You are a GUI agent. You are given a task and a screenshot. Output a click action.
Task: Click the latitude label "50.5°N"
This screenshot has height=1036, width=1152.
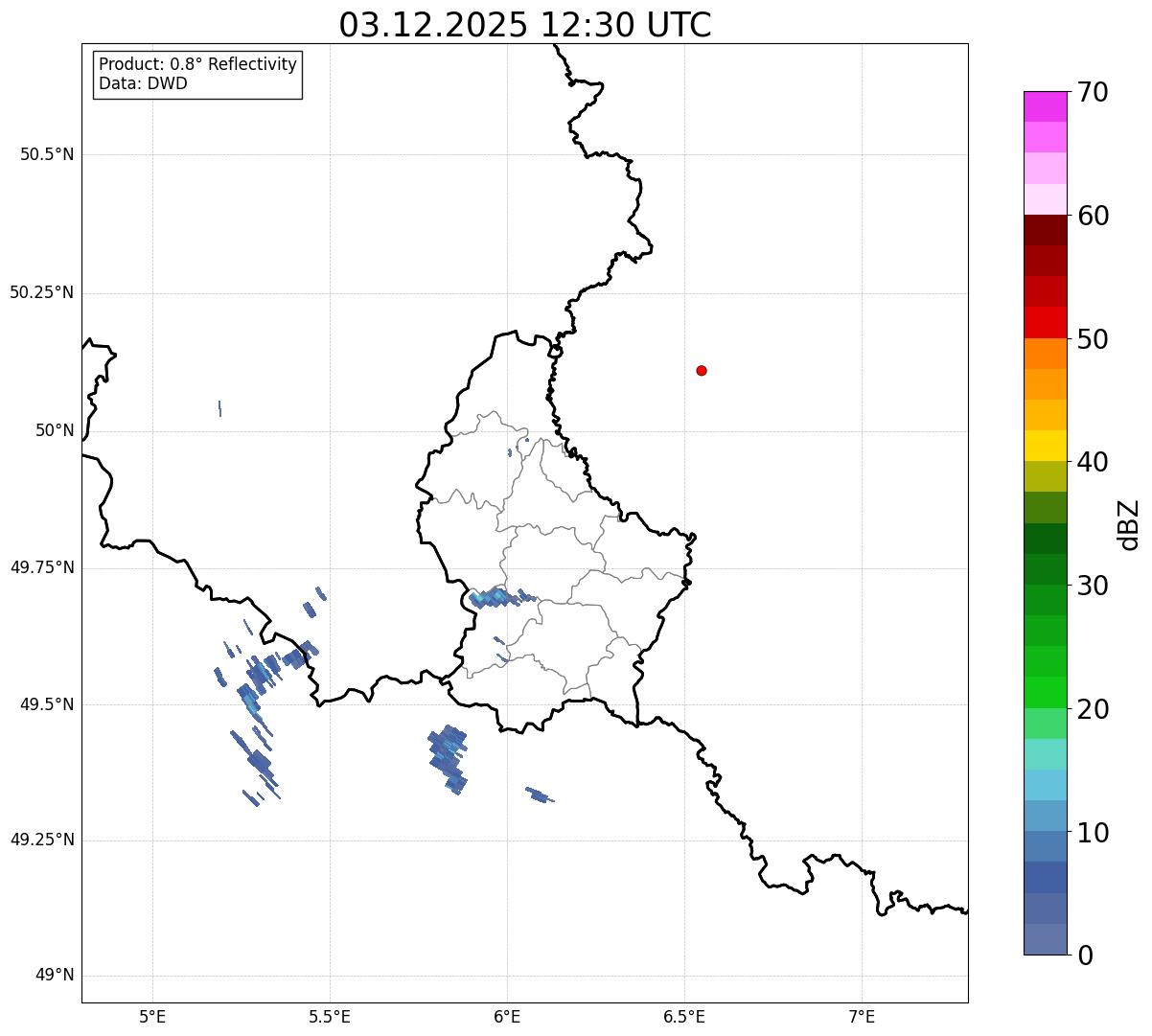(x=47, y=154)
